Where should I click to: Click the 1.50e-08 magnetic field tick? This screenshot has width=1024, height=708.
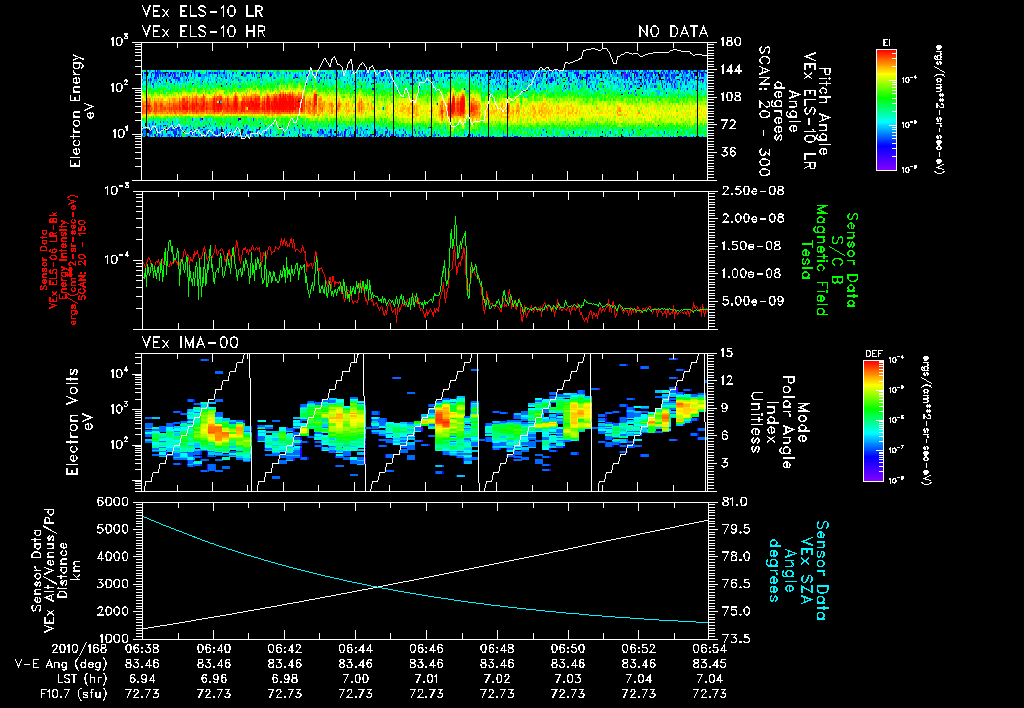pos(751,246)
